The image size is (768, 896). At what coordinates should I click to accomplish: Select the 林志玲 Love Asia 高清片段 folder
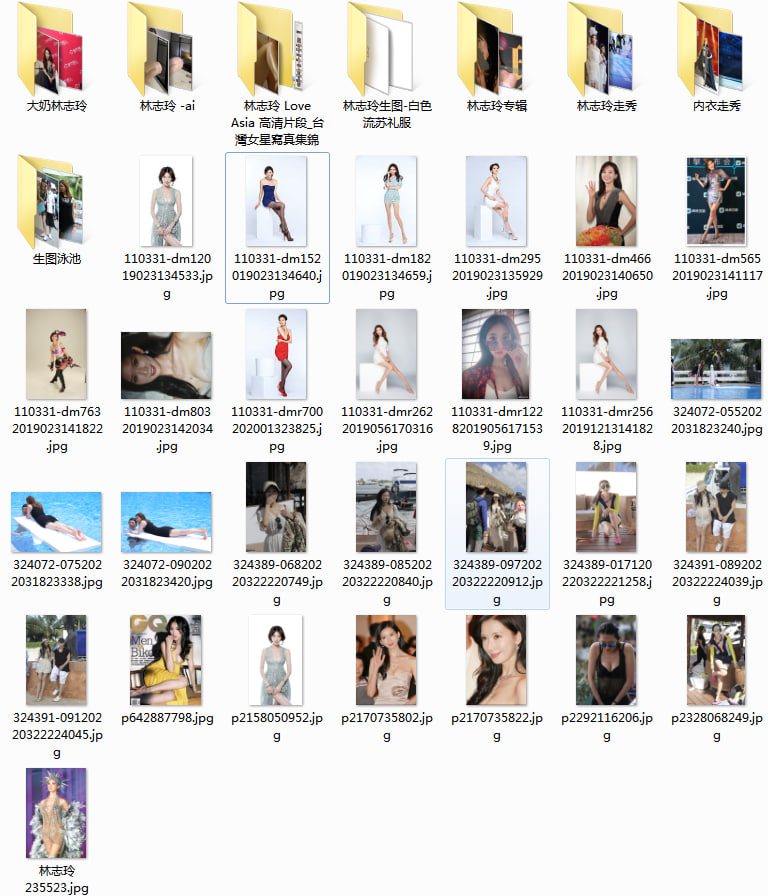click(x=276, y=48)
